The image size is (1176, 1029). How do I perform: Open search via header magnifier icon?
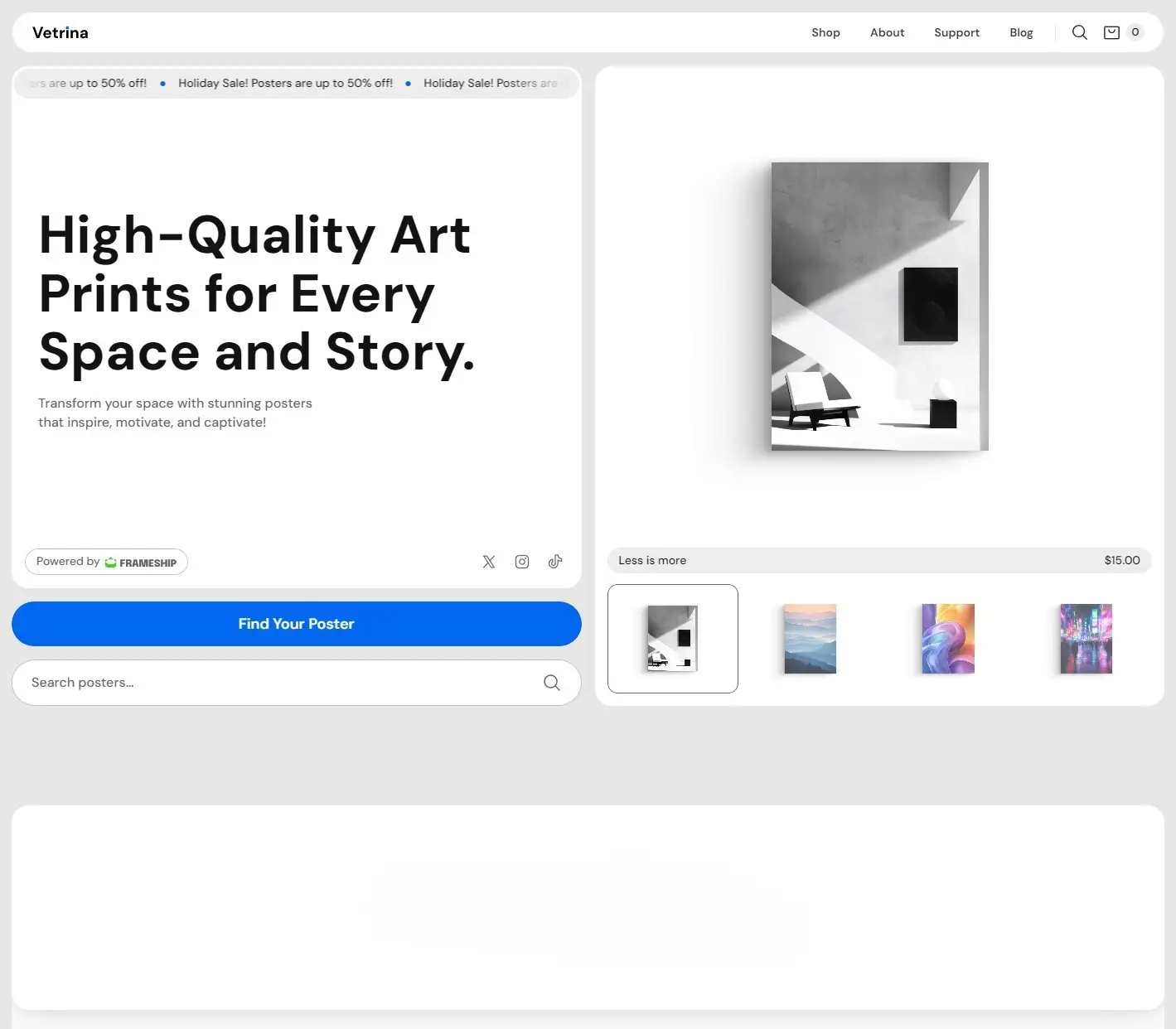1079,32
